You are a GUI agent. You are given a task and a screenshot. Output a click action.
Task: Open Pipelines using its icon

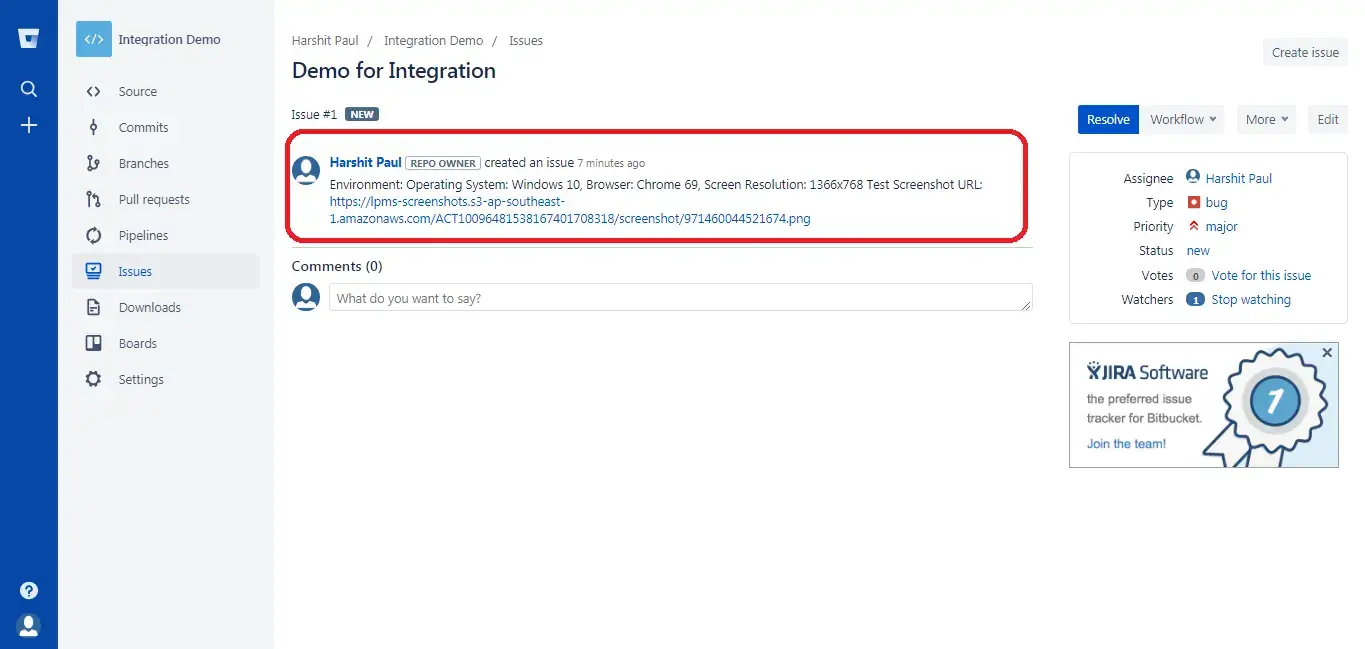click(94, 235)
